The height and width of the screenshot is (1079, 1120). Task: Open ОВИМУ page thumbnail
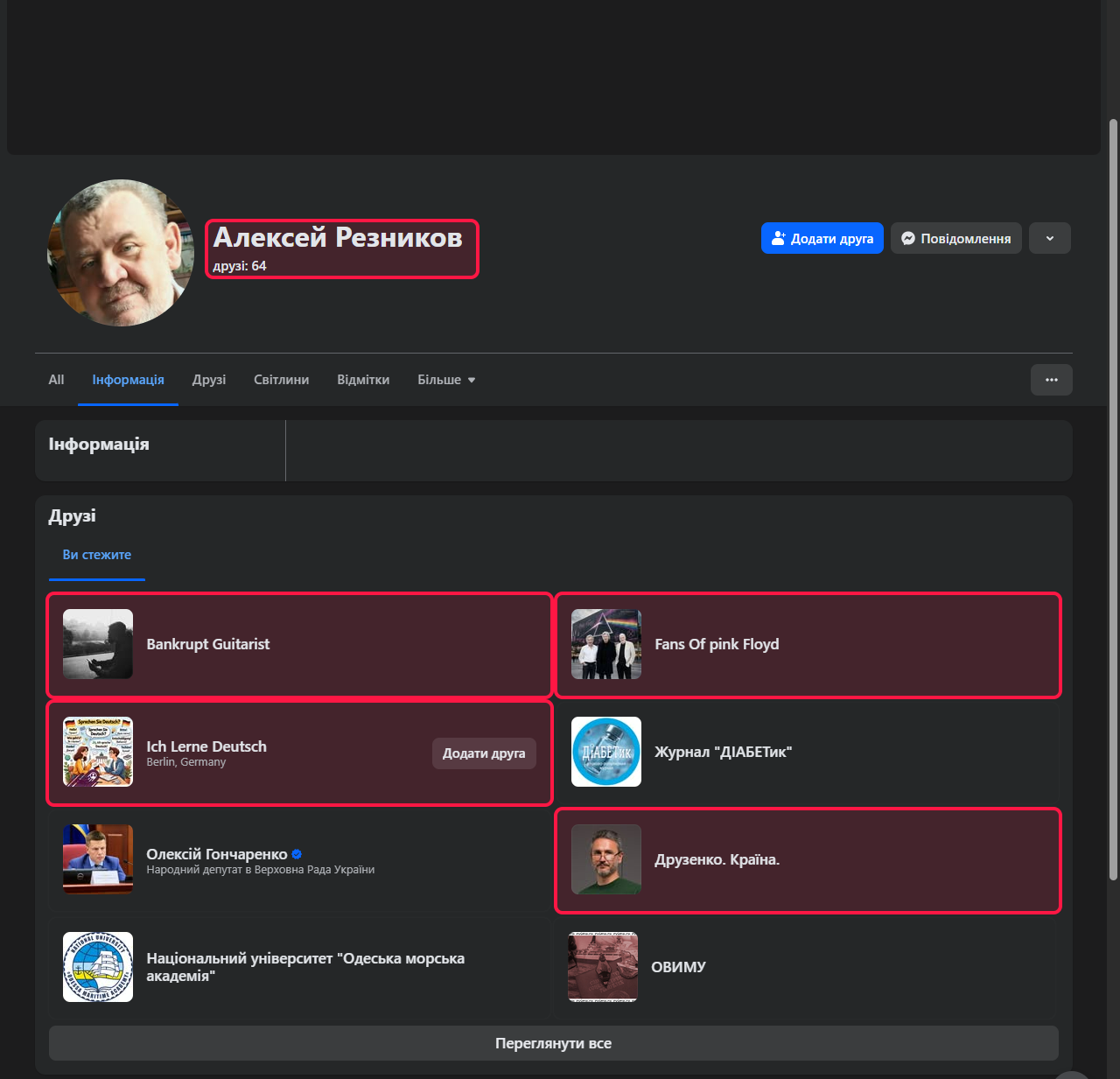(603, 967)
